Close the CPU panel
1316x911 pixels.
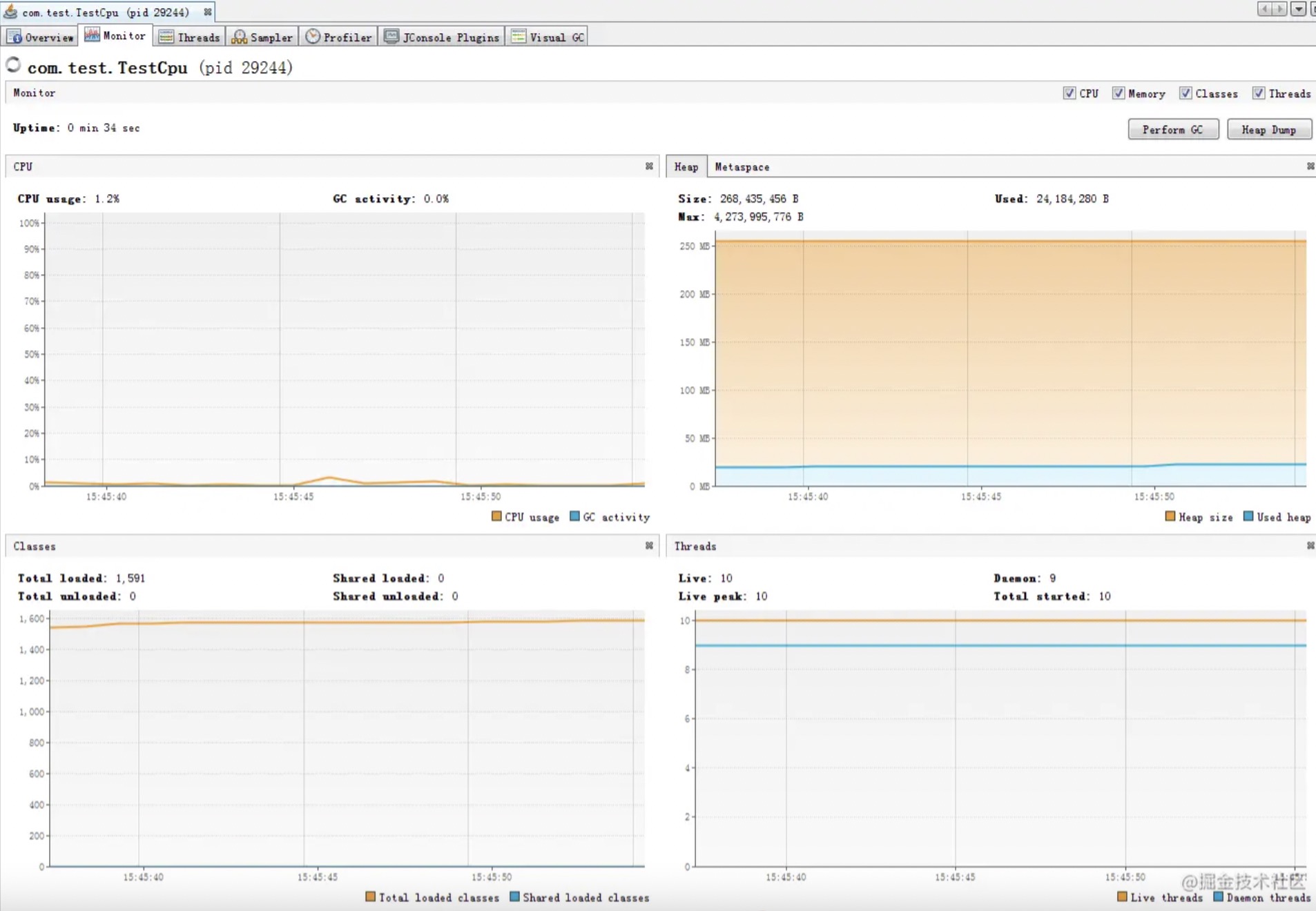click(x=649, y=166)
